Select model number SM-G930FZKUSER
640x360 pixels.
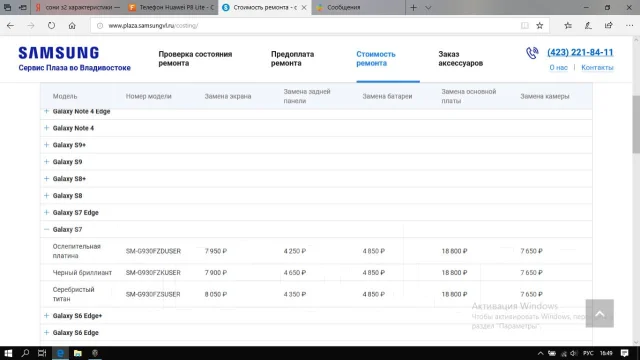coord(153,273)
